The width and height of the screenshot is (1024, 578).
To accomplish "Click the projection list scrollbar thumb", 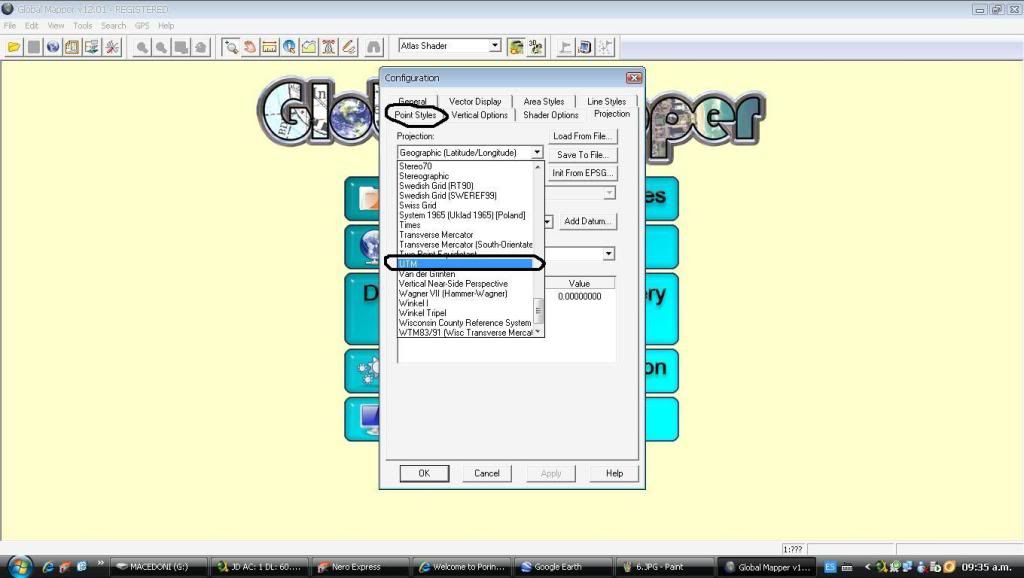I will tap(538, 310).
